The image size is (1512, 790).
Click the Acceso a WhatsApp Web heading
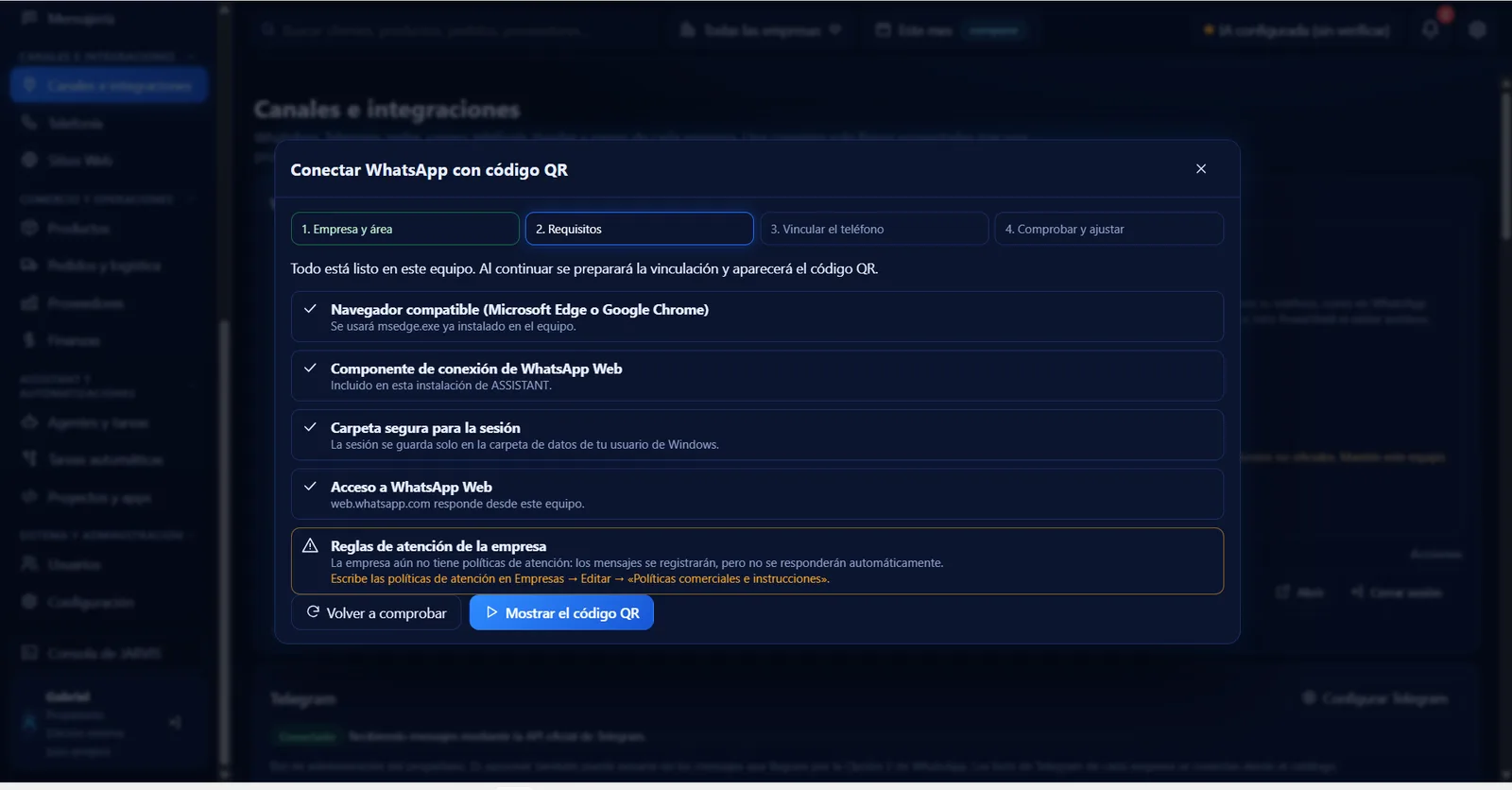[411, 487]
